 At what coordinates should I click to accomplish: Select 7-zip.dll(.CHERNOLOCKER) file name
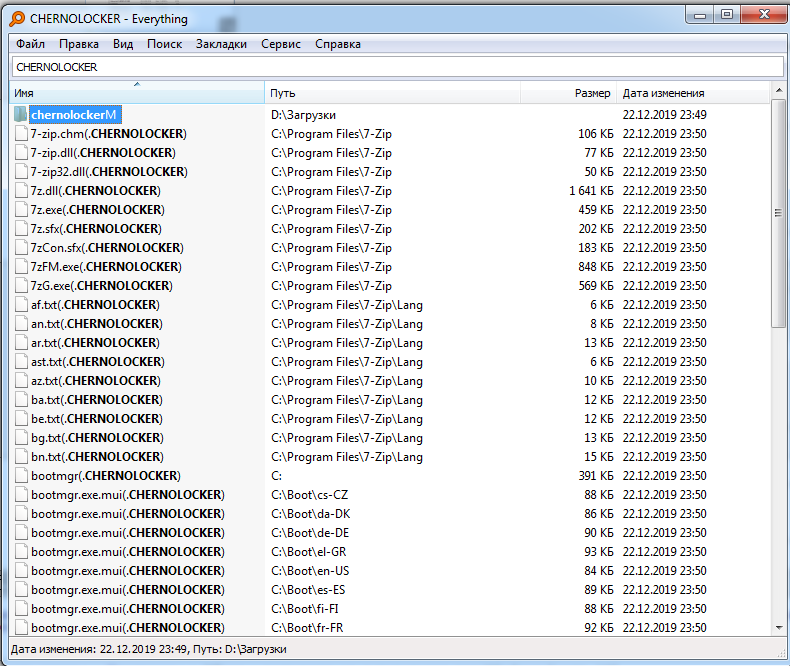click(x=103, y=153)
